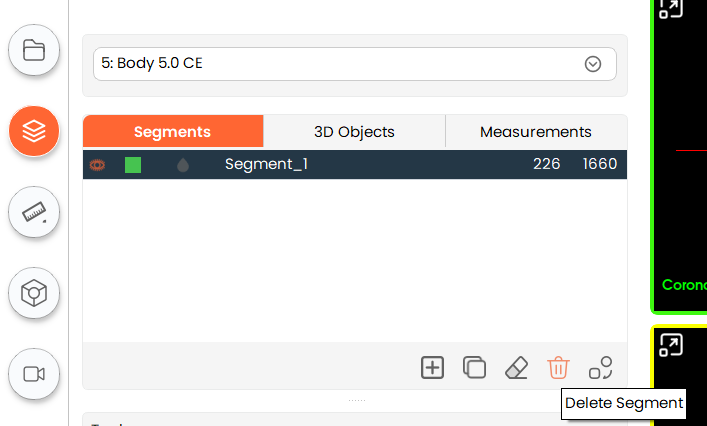Open the series dropdown arrow
Image resolution: width=707 pixels, height=426 pixels.
click(x=593, y=64)
